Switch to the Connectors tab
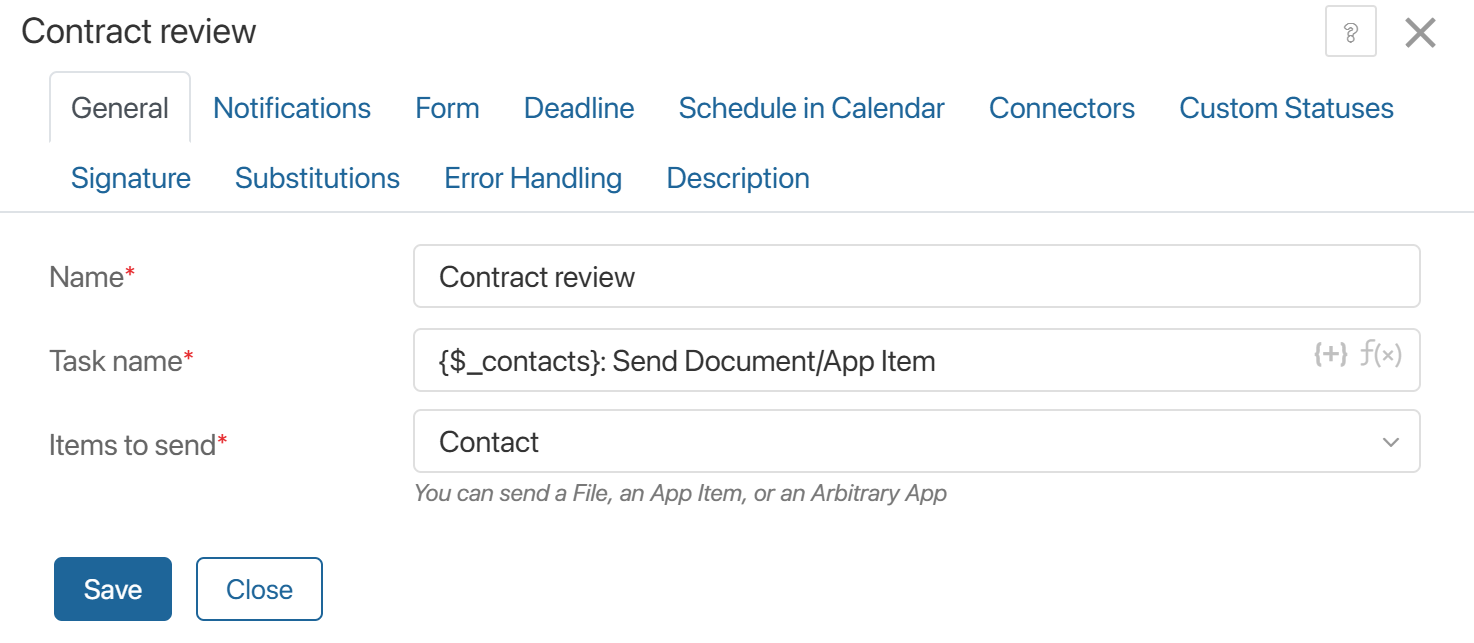 point(1062,108)
